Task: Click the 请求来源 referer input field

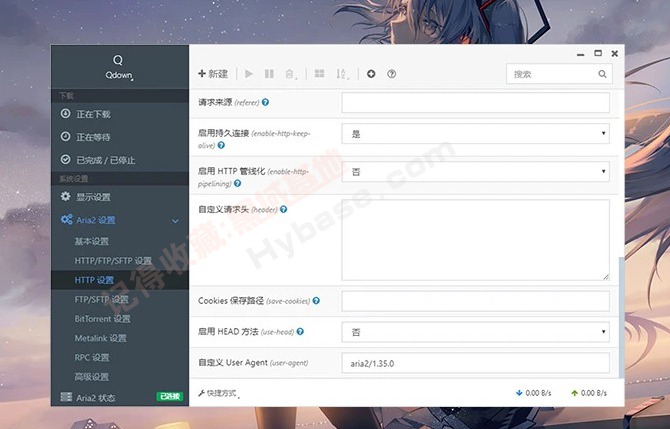Action: pos(475,103)
